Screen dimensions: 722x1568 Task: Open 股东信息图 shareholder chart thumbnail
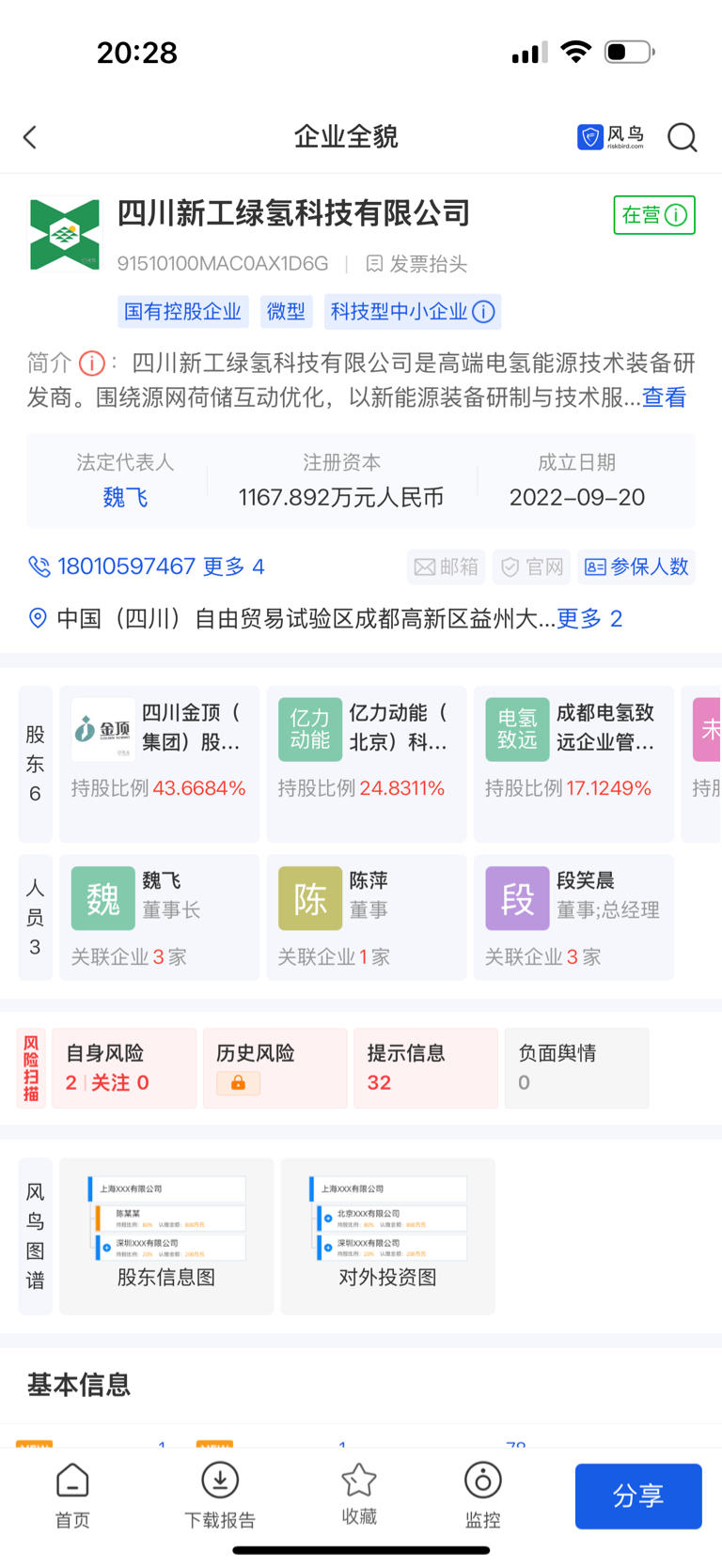(166, 1236)
